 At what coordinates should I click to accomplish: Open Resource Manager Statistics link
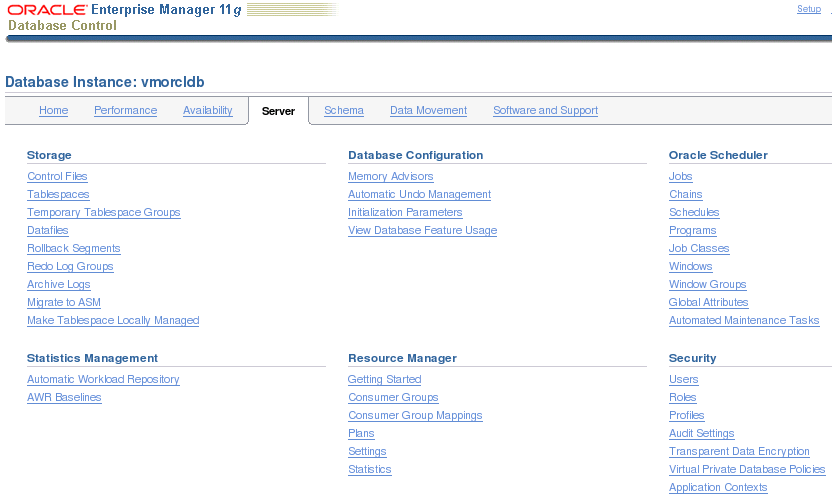pos(370,470)
